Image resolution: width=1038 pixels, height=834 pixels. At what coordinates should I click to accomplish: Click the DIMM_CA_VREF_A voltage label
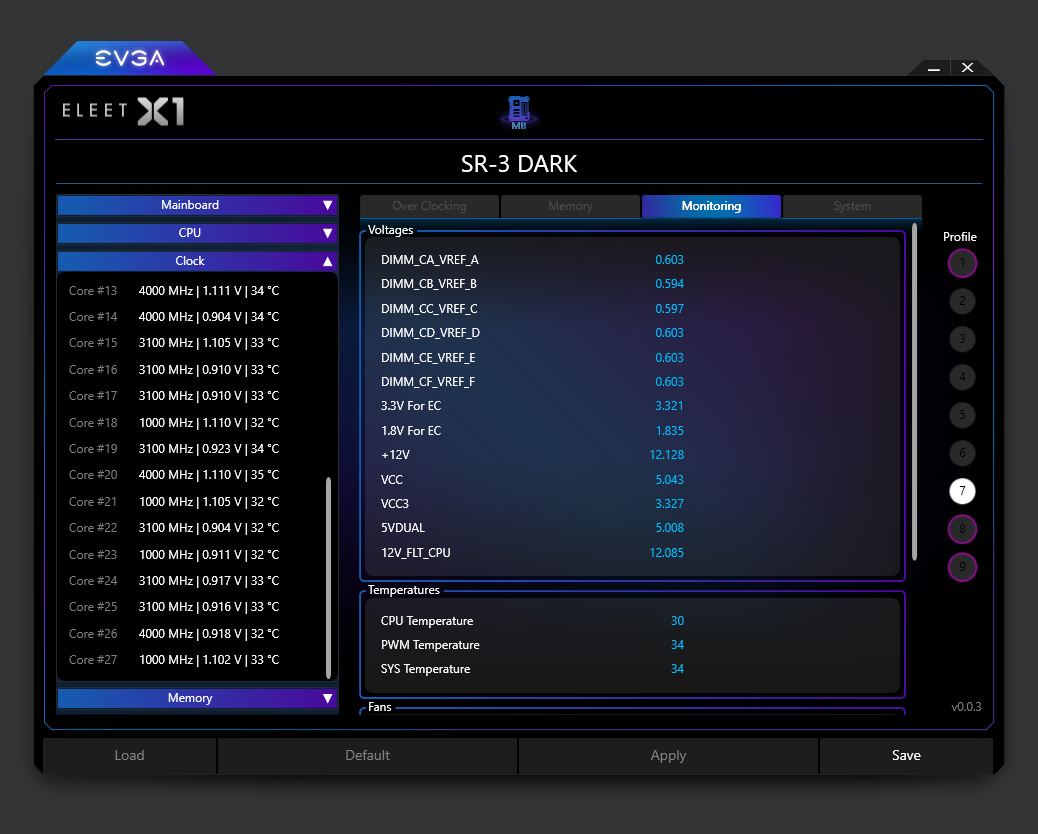[x=430, y=260]
